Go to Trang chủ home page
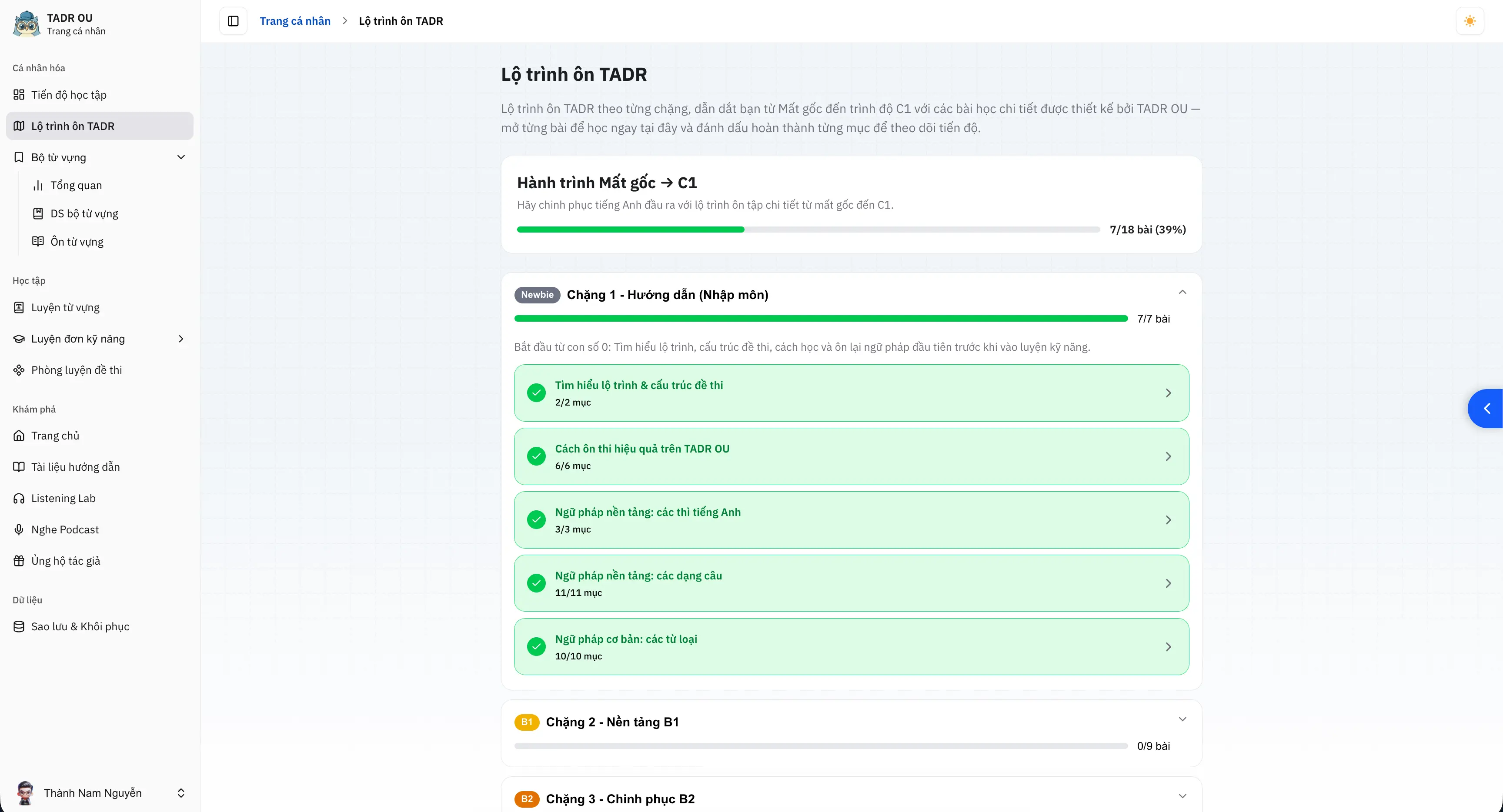 click(100, 436)
